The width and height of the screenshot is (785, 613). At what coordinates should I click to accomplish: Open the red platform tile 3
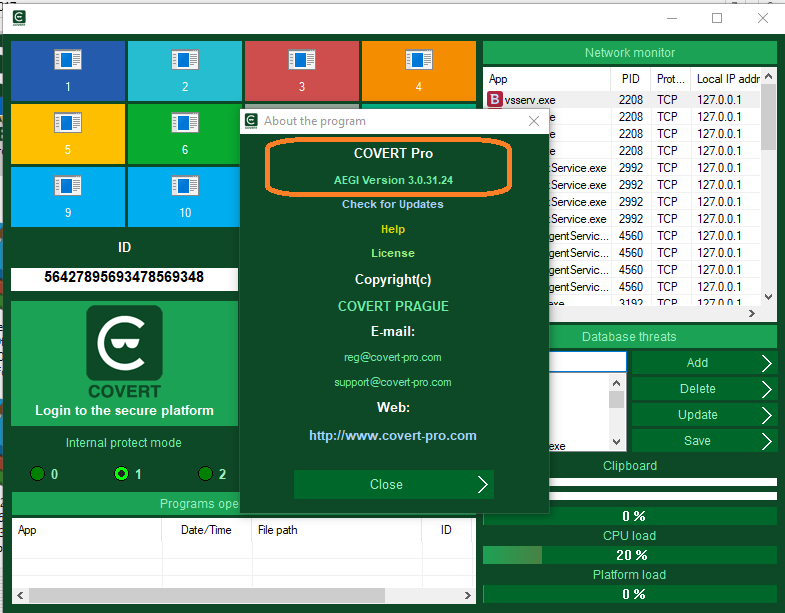(x=302, y=71)
